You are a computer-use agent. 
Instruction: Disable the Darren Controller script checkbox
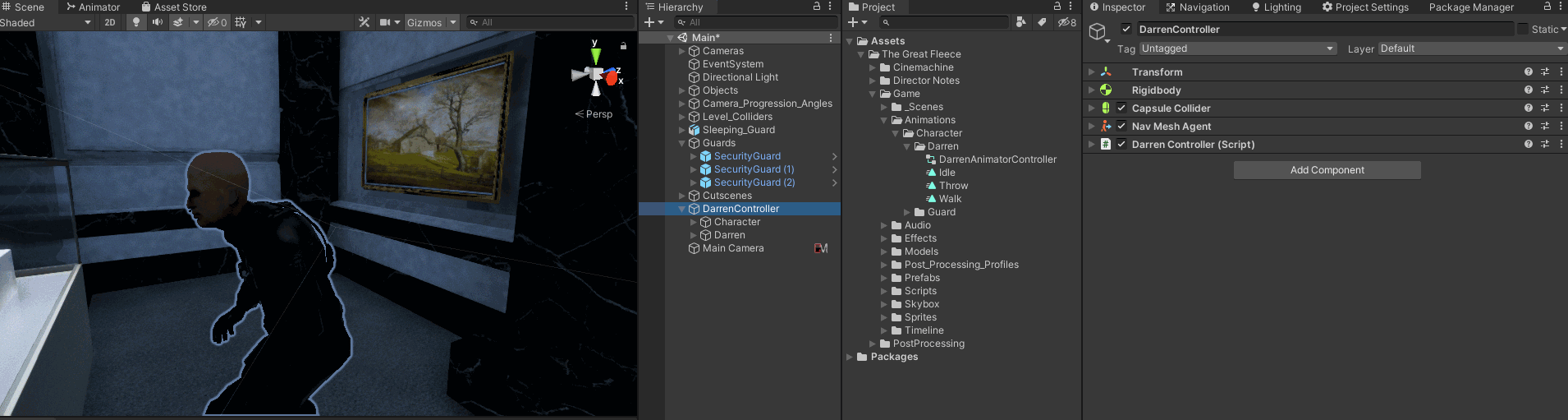(1121, 145)
